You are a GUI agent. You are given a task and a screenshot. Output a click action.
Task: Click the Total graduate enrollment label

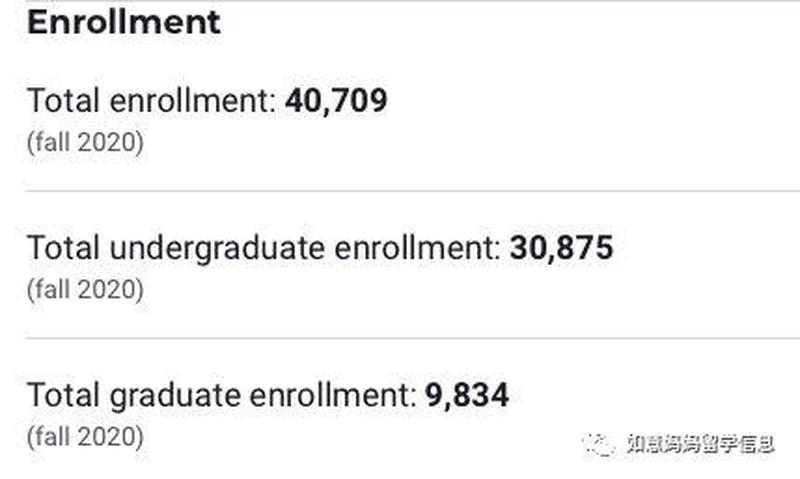pos(222,396)
